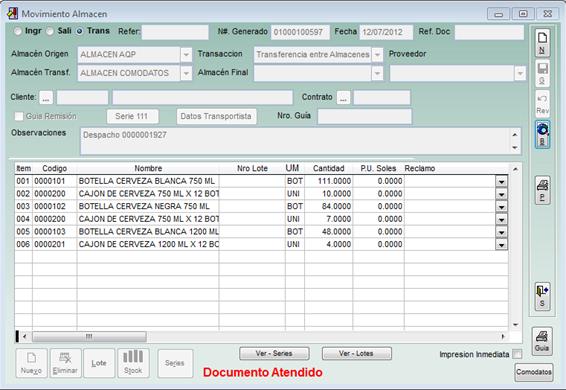566x390 pixels.
Task: Click the horizontal scrollbar left arrow
Action: coord(25,337)
